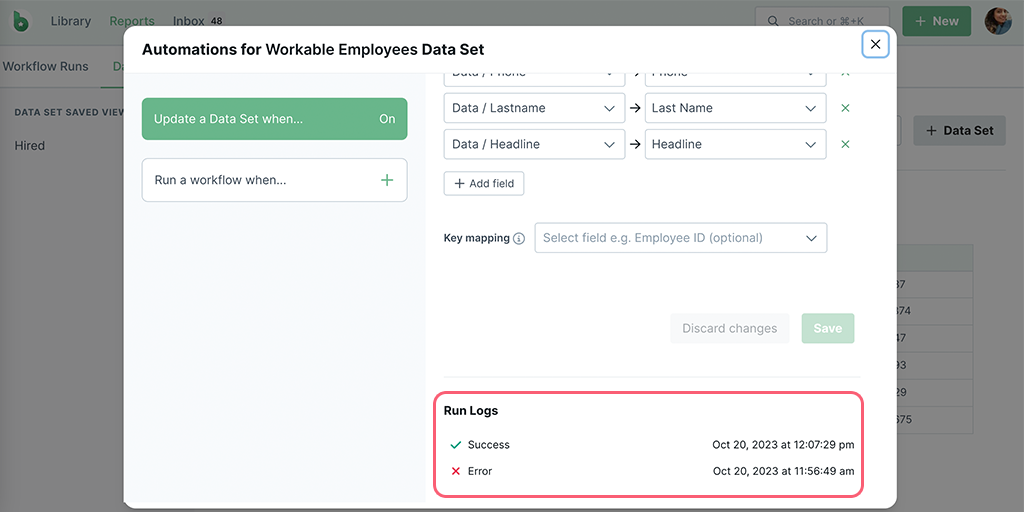Click the user avatar picture

tap(998, 21)
